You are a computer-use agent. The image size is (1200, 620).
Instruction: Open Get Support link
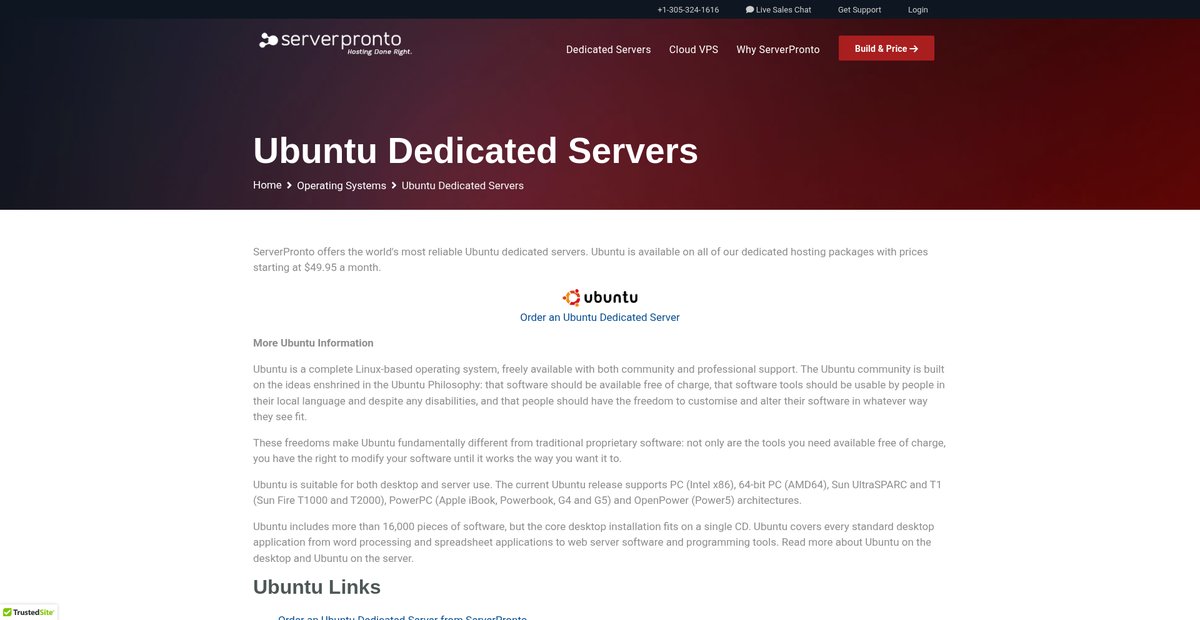click(860, 10)
